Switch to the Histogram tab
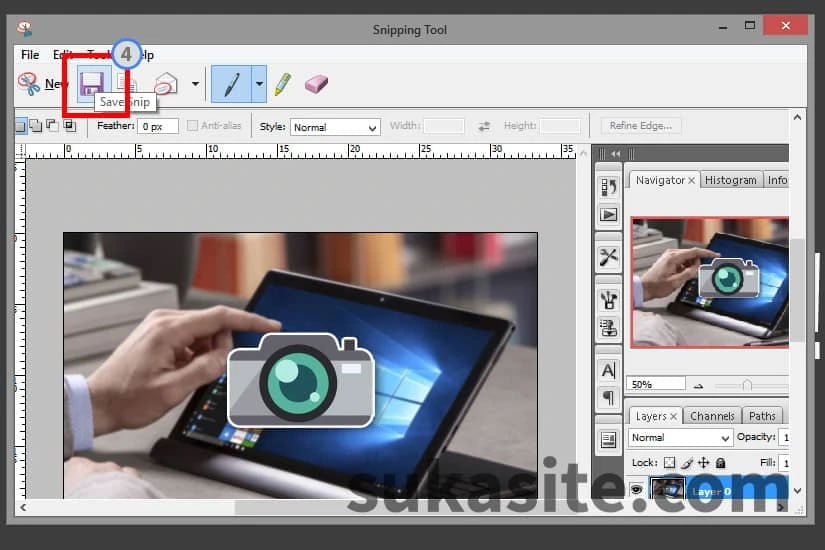The height and width of the screenshot is (550, 825). tap(730, 180)
